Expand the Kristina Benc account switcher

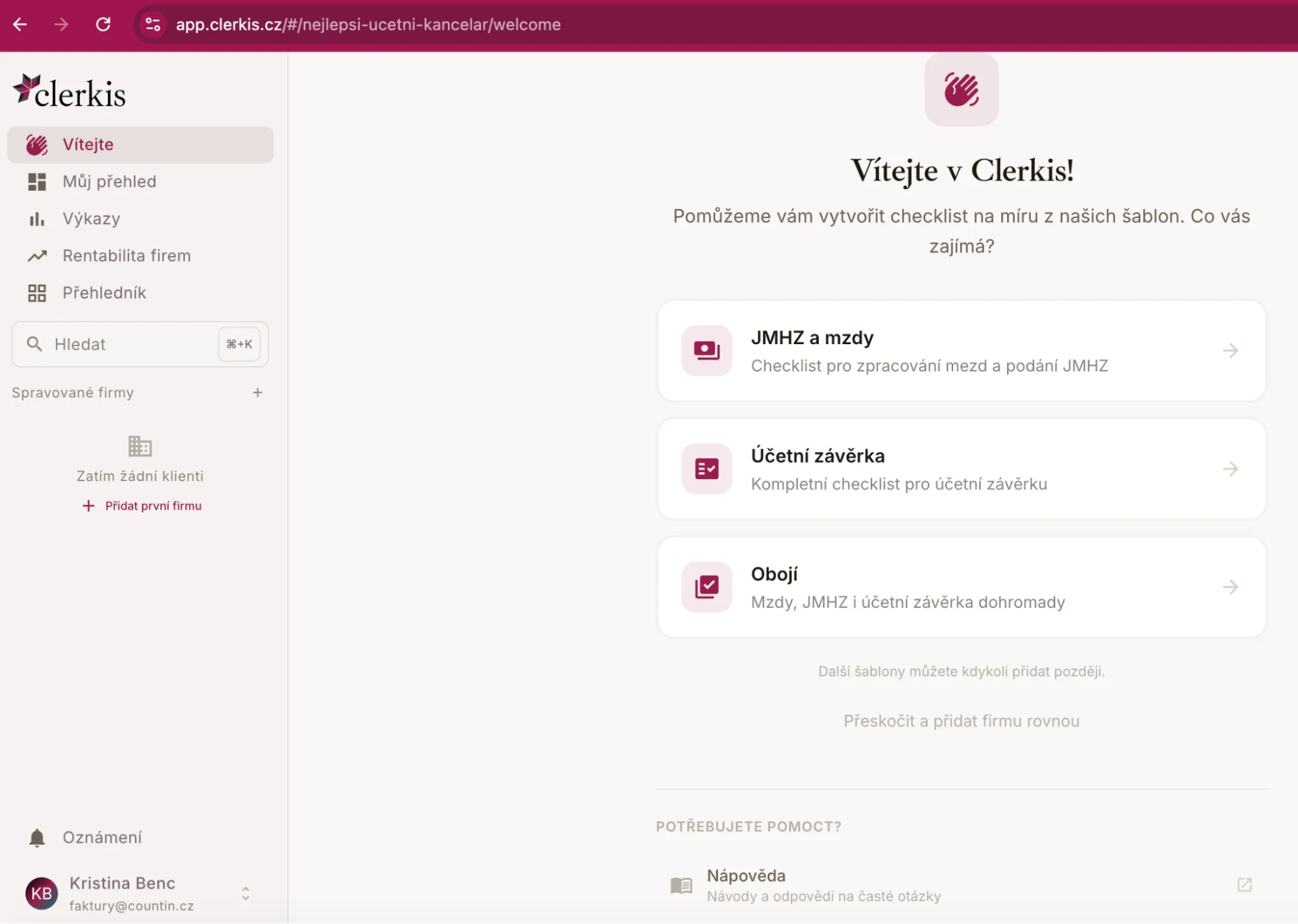[245, 893]
